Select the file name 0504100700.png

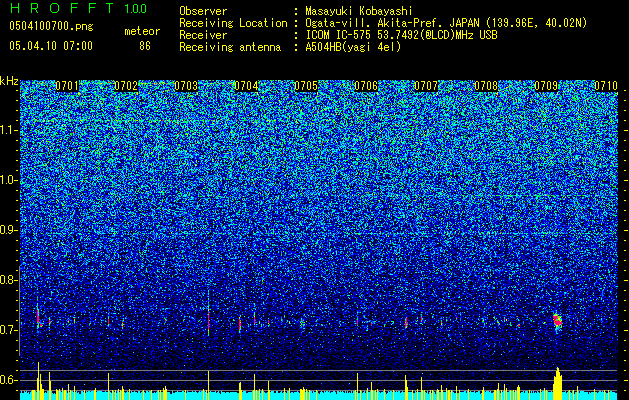(x=51, y=26)
